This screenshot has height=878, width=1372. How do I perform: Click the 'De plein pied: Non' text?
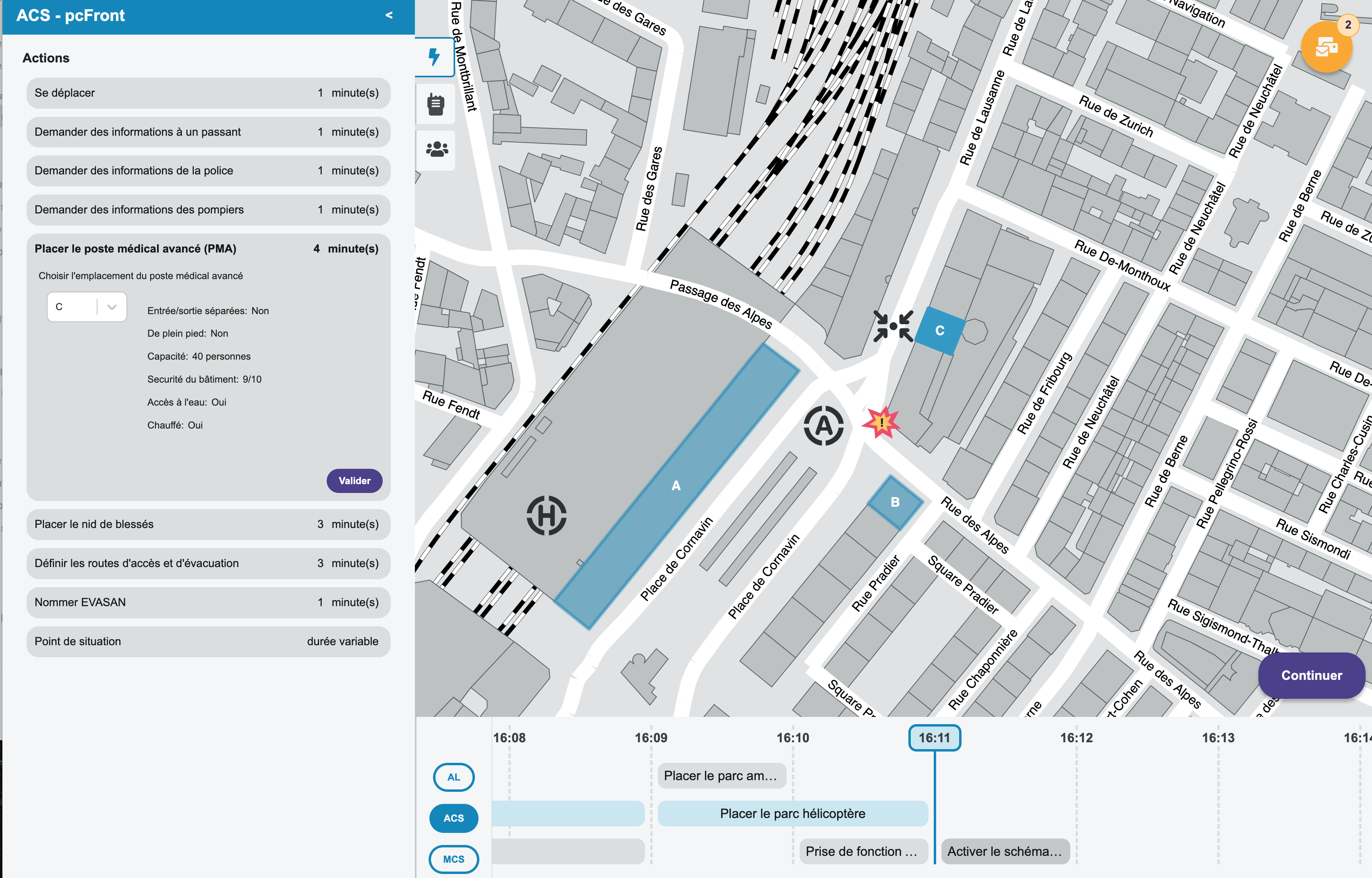pos(188,333)
